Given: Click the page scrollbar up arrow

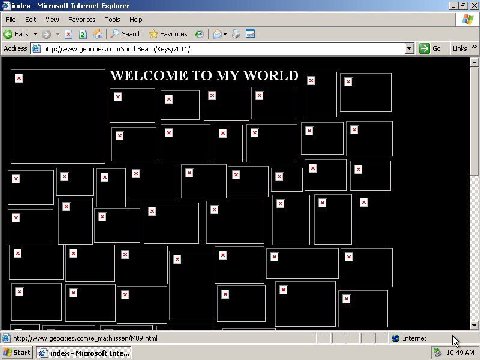Looking at the screenshot, I should click(474, 62).
